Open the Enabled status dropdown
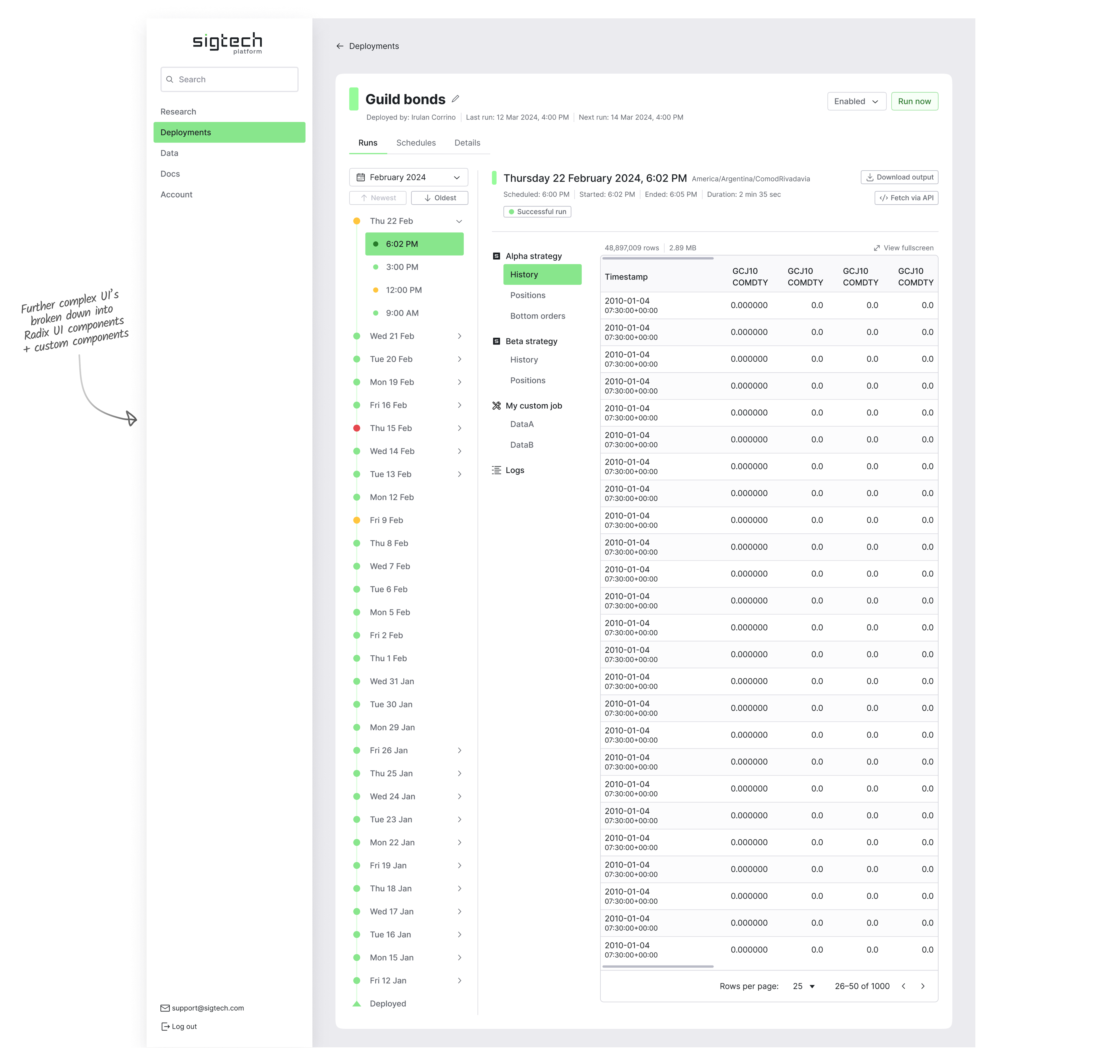Screen dimensions: 1120x1064 pos(856,101)
